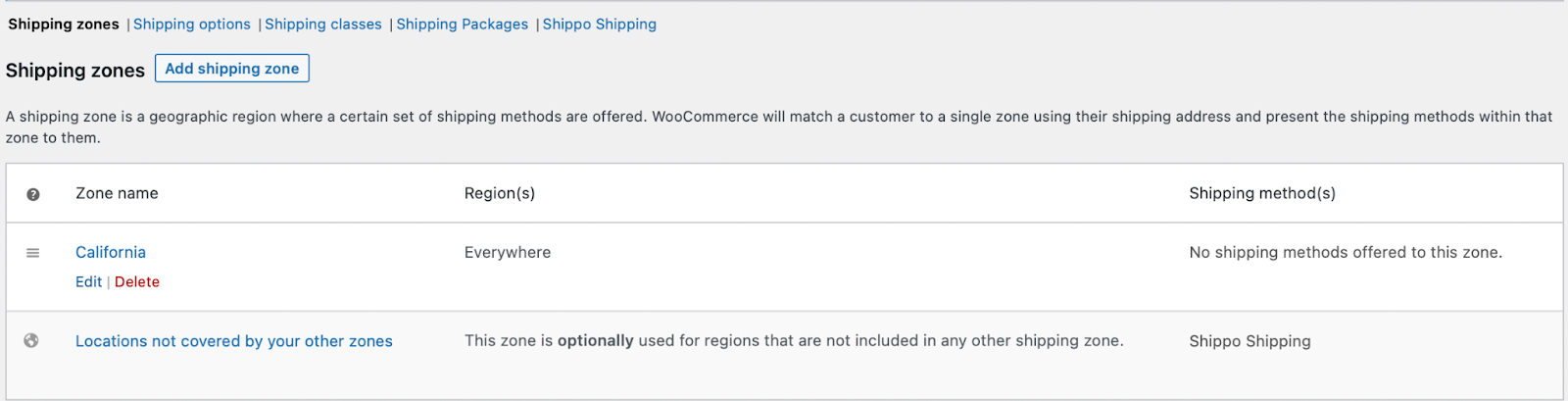Click the Zone name column header
Screen dimensions: 1568x401
point(117,193)
